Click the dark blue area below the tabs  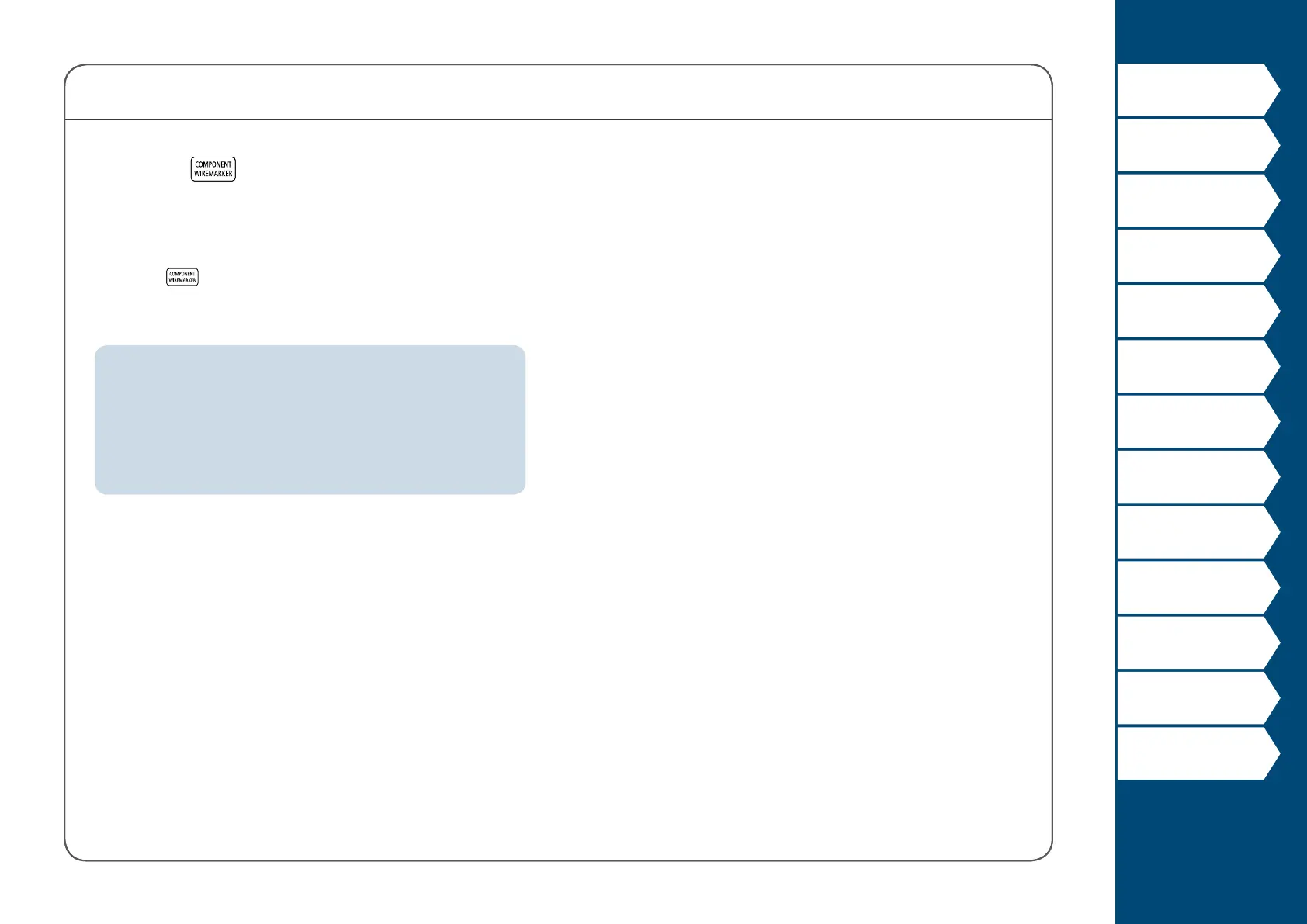click(1211, 852)
